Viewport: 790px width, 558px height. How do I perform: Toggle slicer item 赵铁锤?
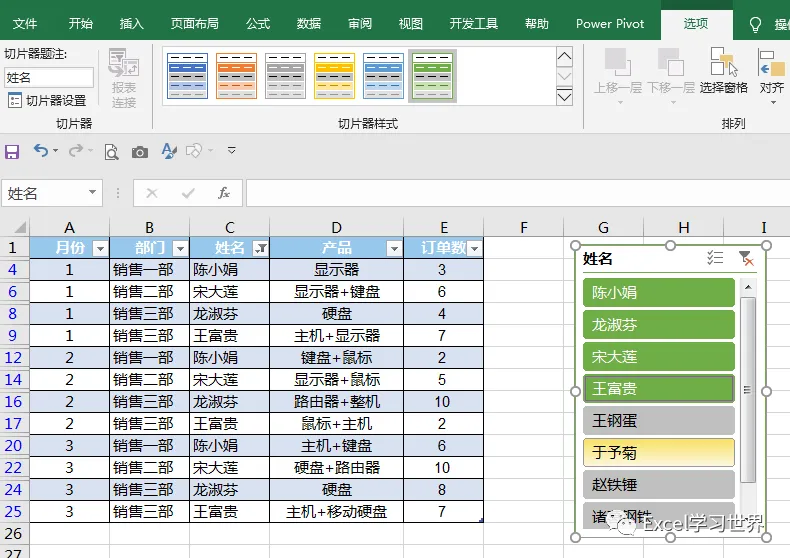pyautogui.click(x=659, y=484)
